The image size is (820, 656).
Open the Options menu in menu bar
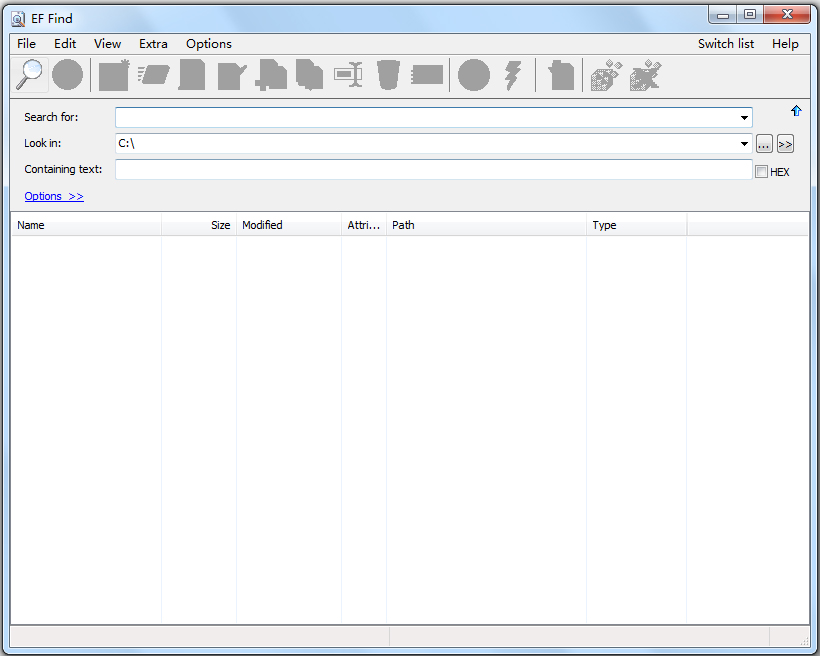pos(209,44)
